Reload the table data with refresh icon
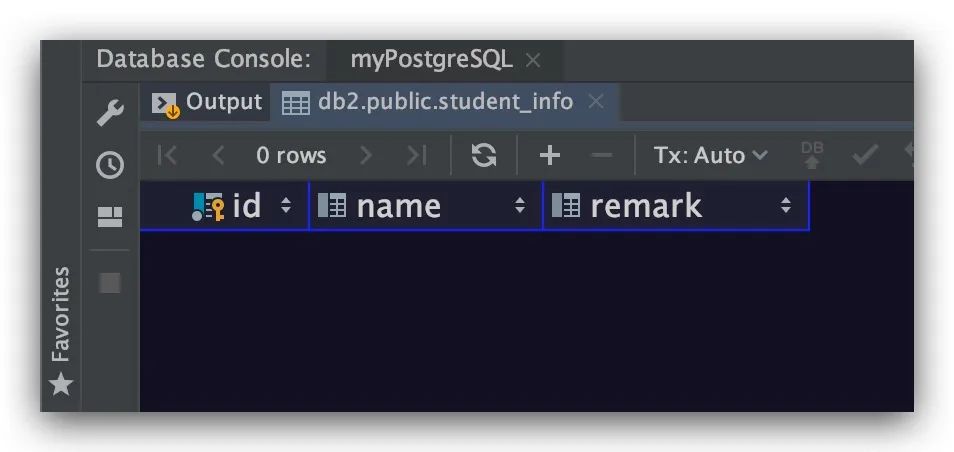The image size is (954, 452). point(484,156)
